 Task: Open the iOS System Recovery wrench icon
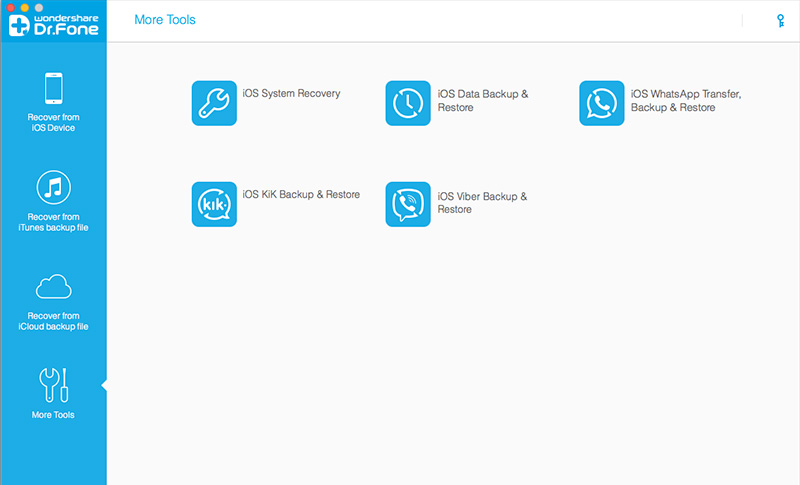point(214,103)
